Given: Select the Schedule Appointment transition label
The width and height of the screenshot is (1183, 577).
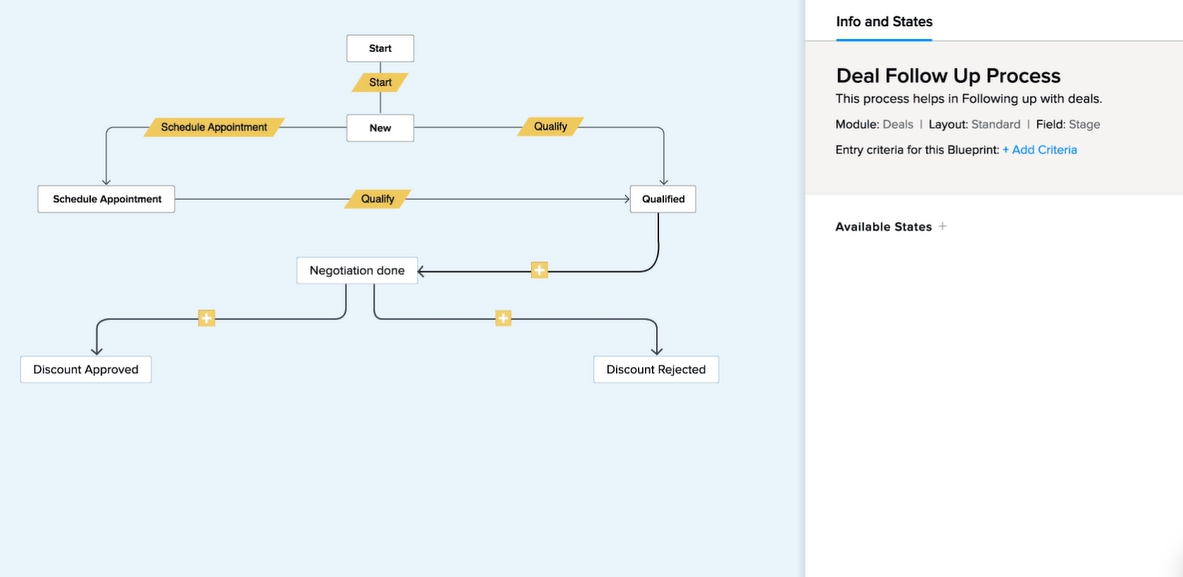Looking at the screenshot, I should (x=214, y=127).
